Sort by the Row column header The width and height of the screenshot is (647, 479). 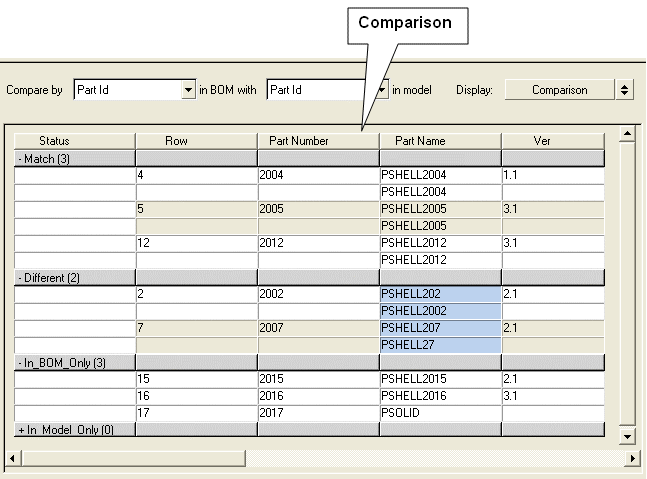pos(196,141)
